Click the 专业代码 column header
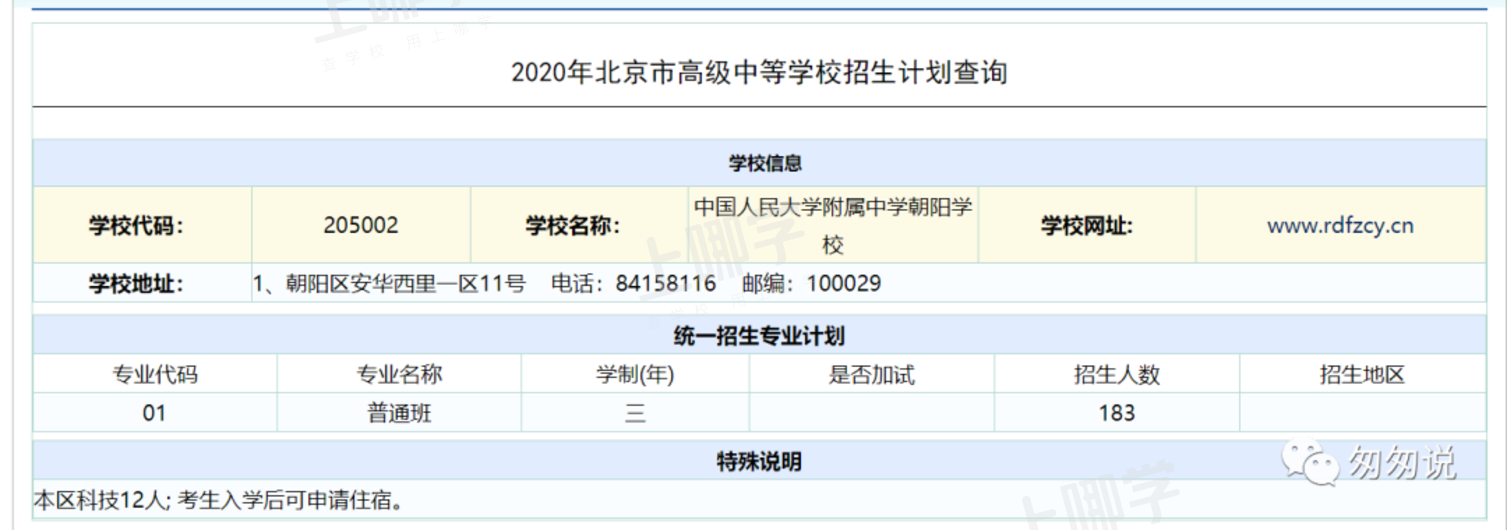This screenshot has height=530, width=1507. tap(155, 375)
